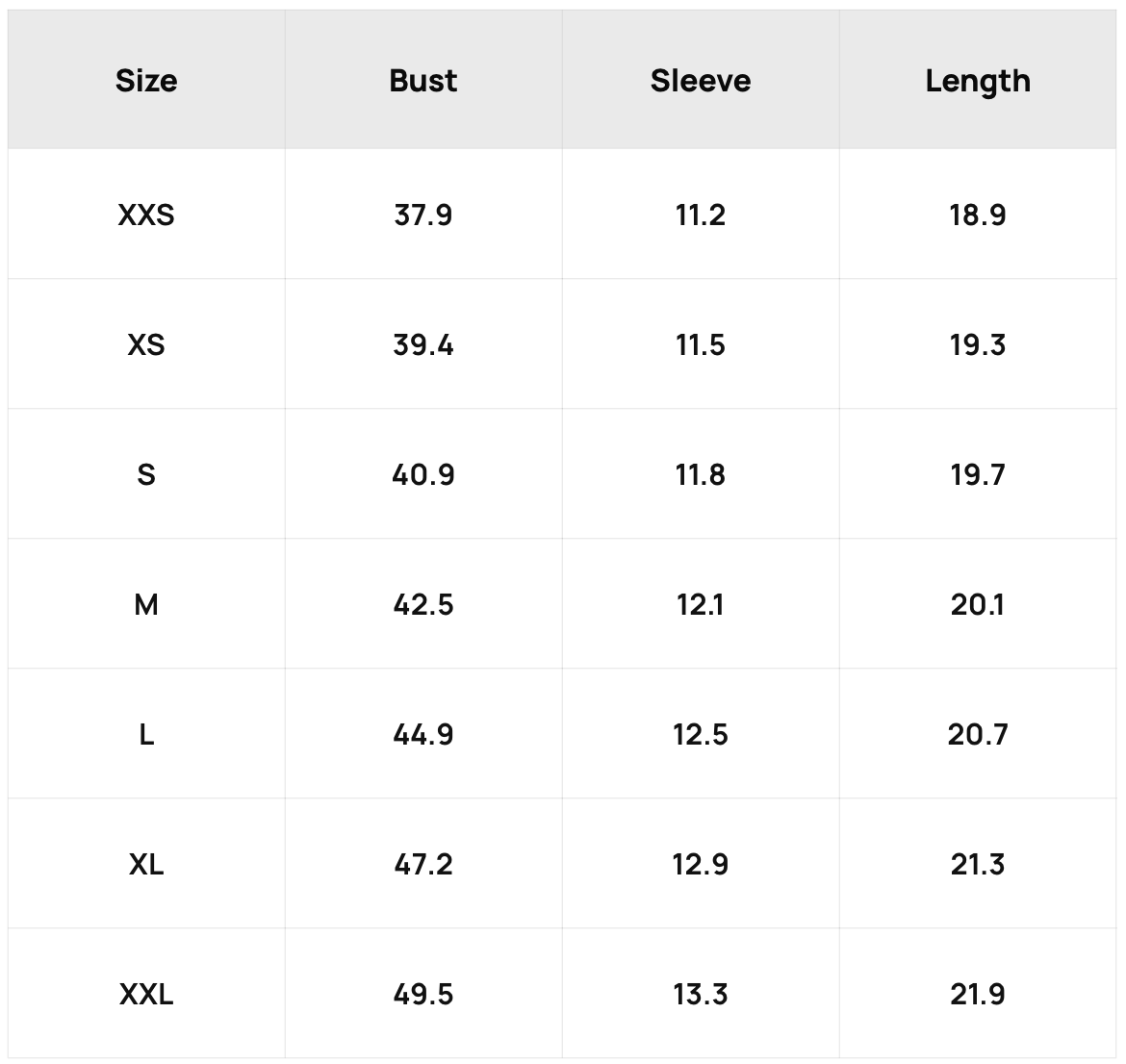This screenshot has height=1064, width=1126.
Task: Click bust value 42.5
Action: 422,604
